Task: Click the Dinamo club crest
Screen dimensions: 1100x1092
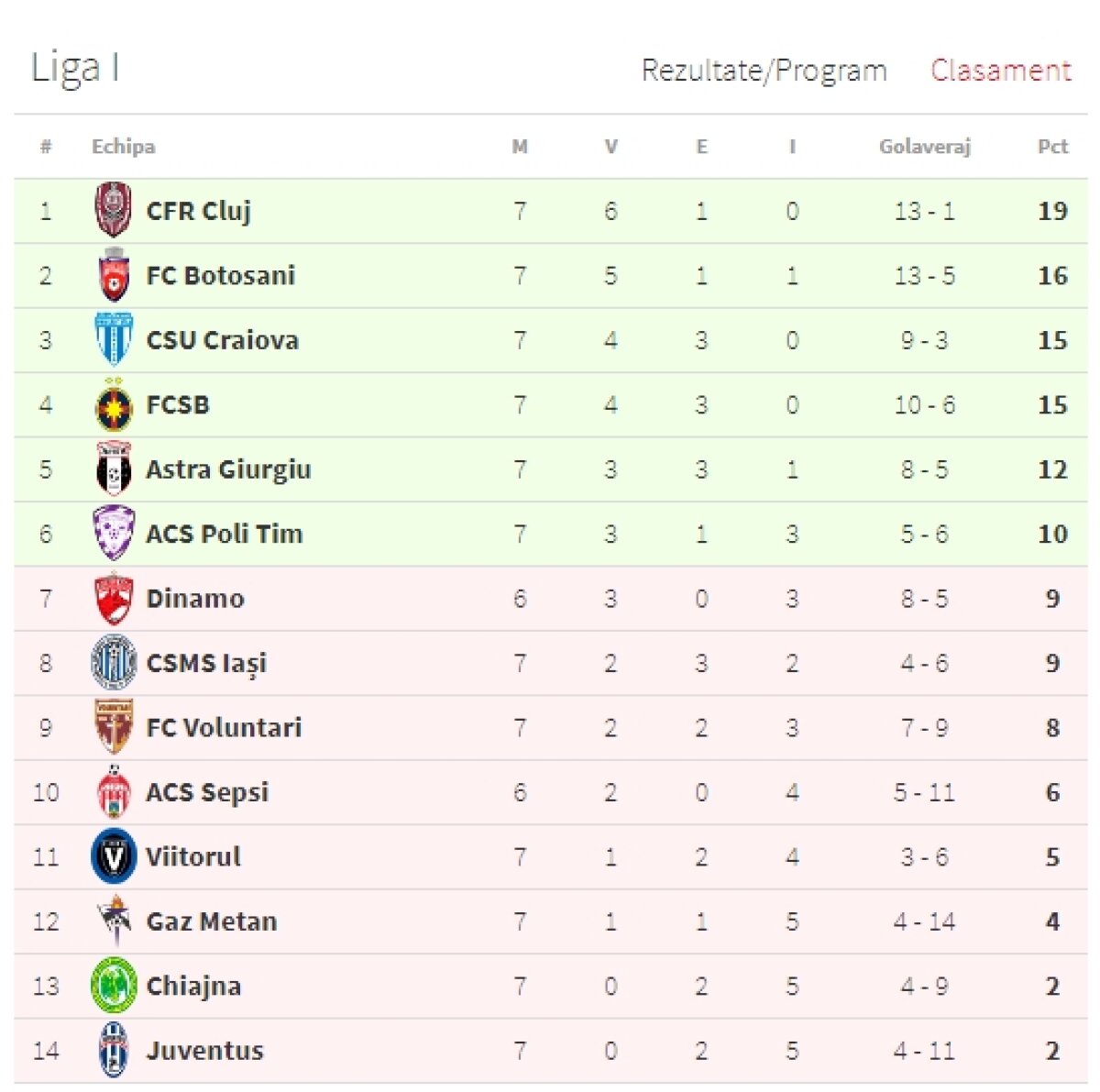Action: (x=114, y=599)
